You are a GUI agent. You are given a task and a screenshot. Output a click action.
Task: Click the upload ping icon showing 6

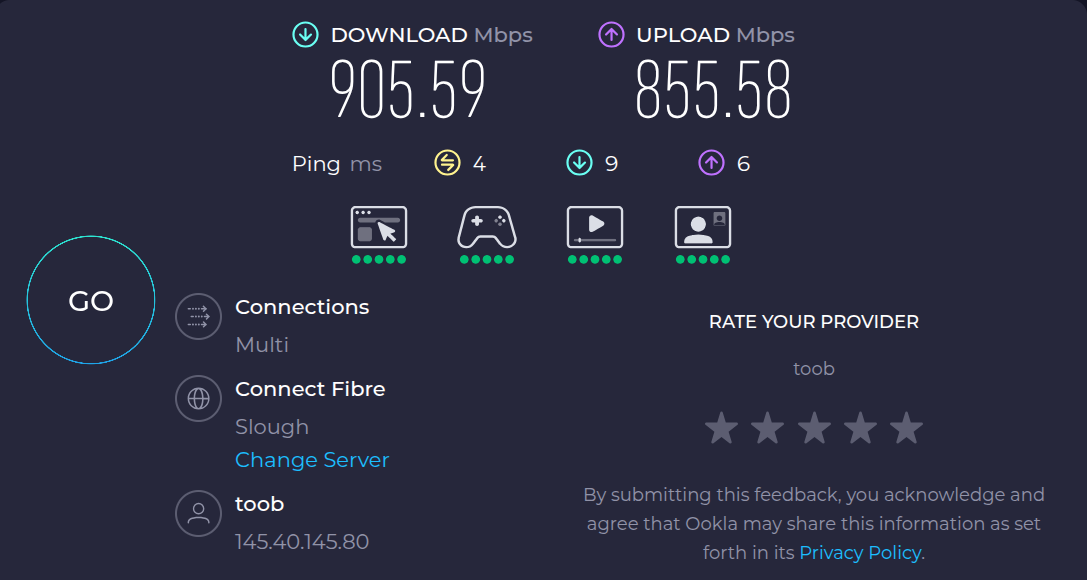click(x=711, y=163)
